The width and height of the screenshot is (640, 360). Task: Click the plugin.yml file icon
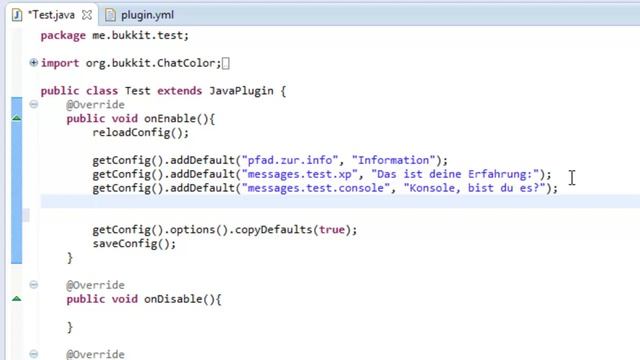(110, 15)
